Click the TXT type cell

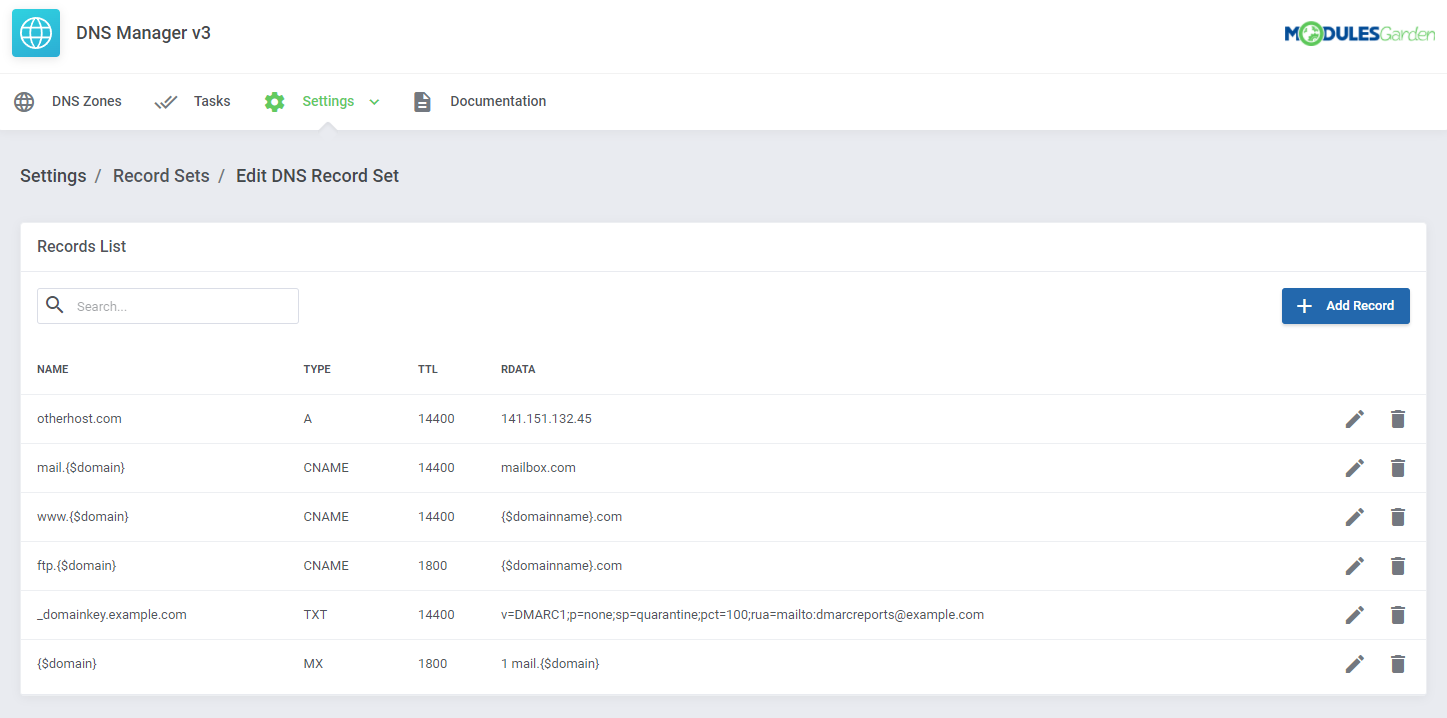(314, 615)
